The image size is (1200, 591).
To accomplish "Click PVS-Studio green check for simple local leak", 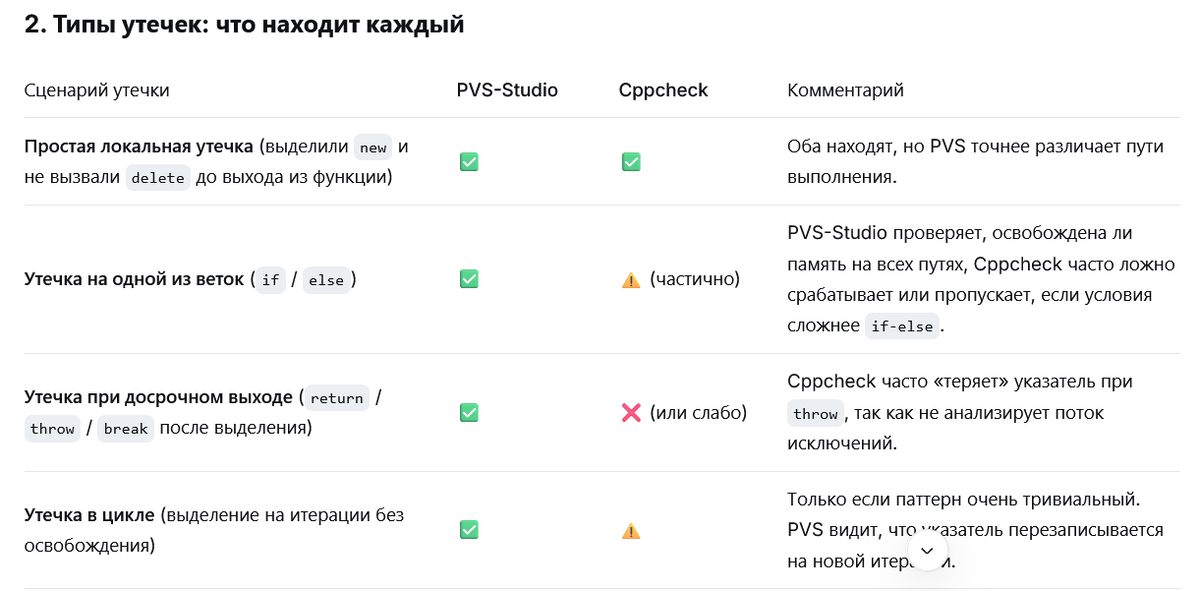I will click(468, 162).
